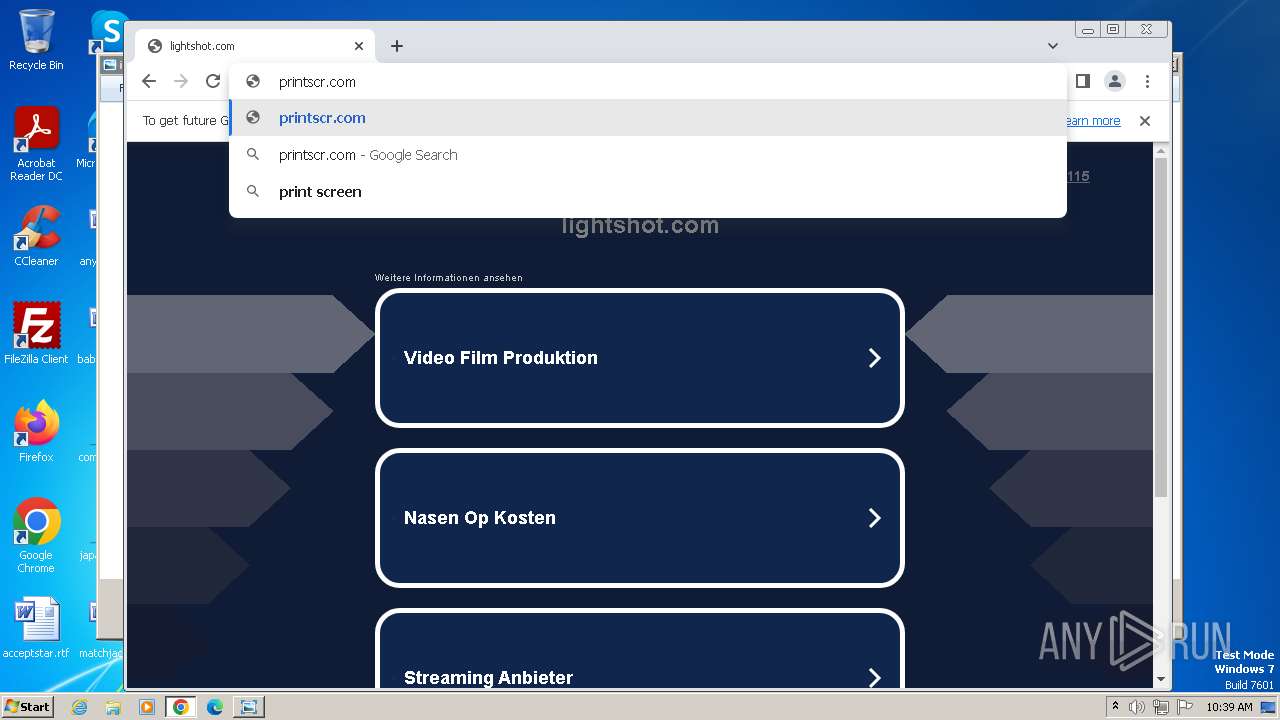Screen dimensions: 1280x720
Task: Open the Chrome profile avatar
Action: click(x=1115, y=81)
